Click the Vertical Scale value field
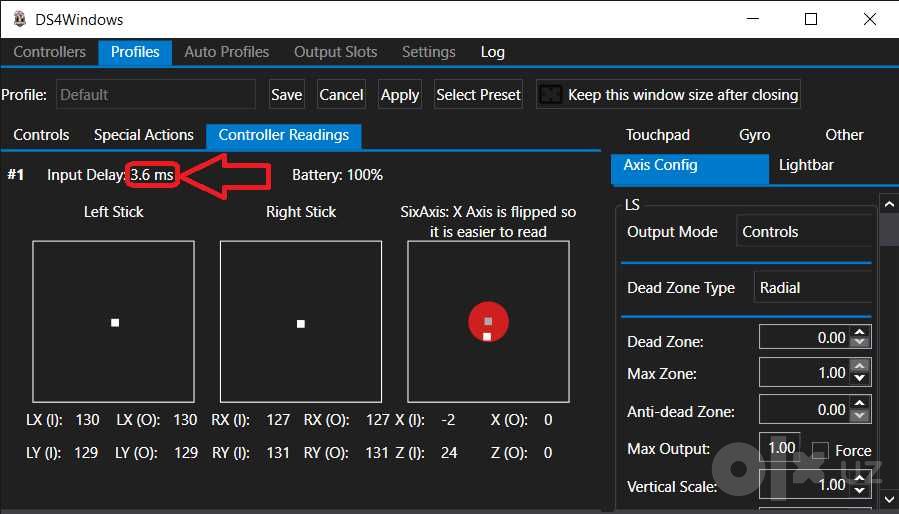Screen dimensions: 899x514 click(x=804, y=485)
